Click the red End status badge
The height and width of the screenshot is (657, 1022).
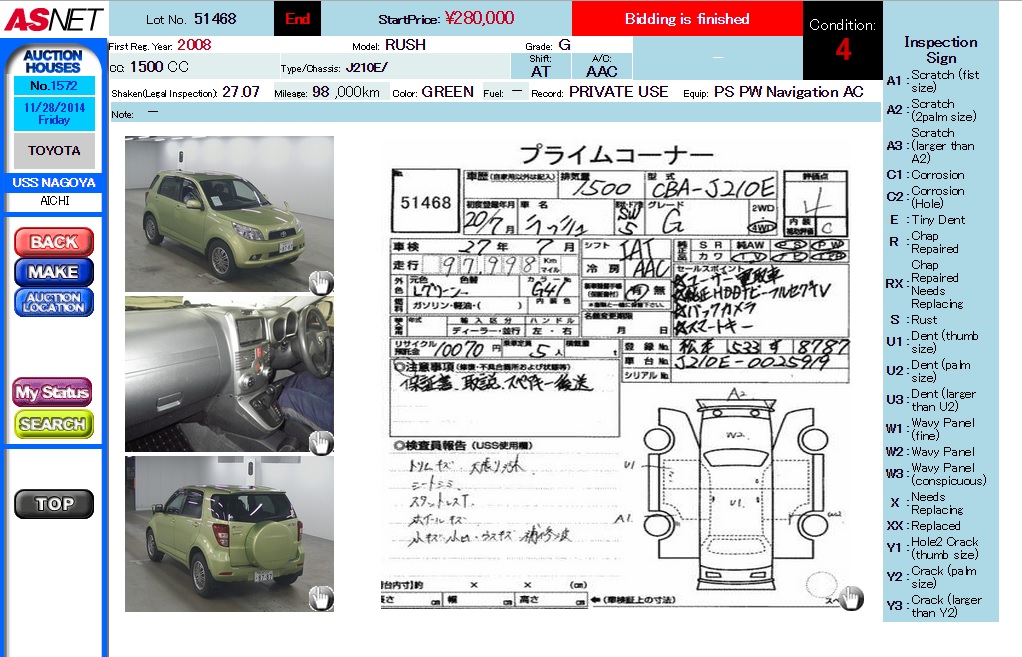297,19
